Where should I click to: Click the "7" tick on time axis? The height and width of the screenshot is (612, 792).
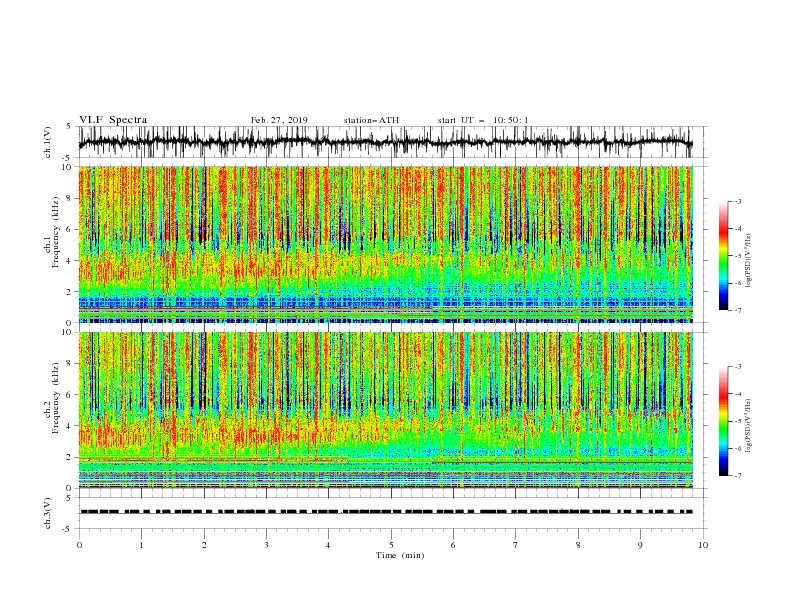click(x=516, y=545)
